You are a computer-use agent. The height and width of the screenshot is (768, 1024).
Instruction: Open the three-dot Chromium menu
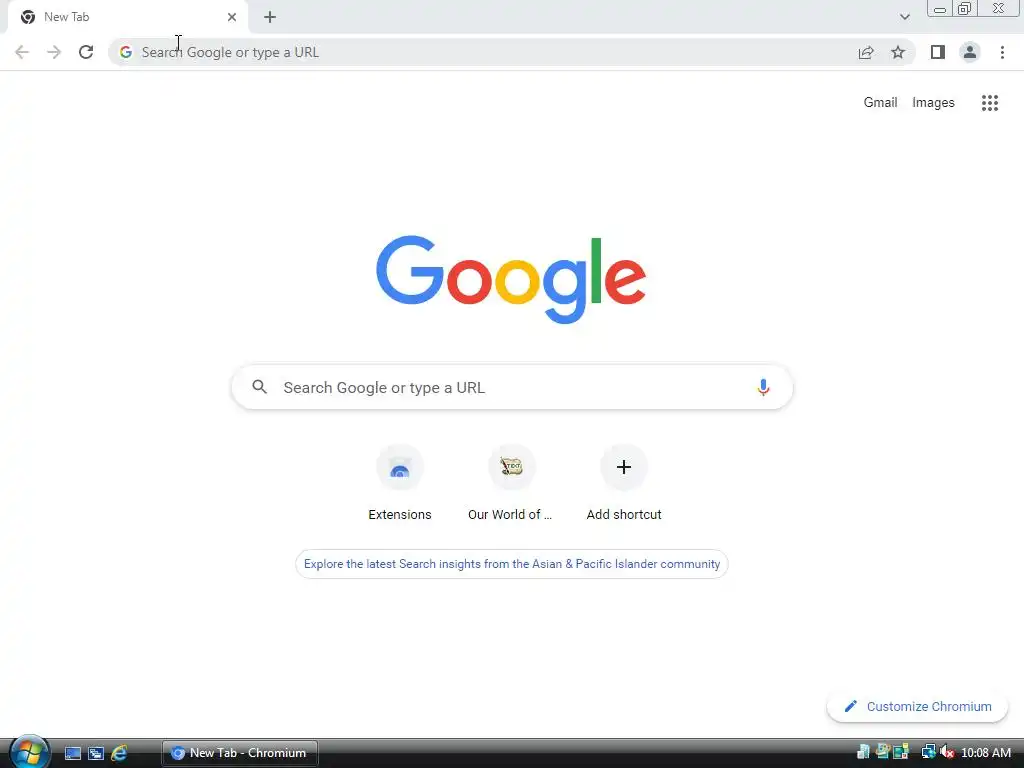pos(1002,52)
